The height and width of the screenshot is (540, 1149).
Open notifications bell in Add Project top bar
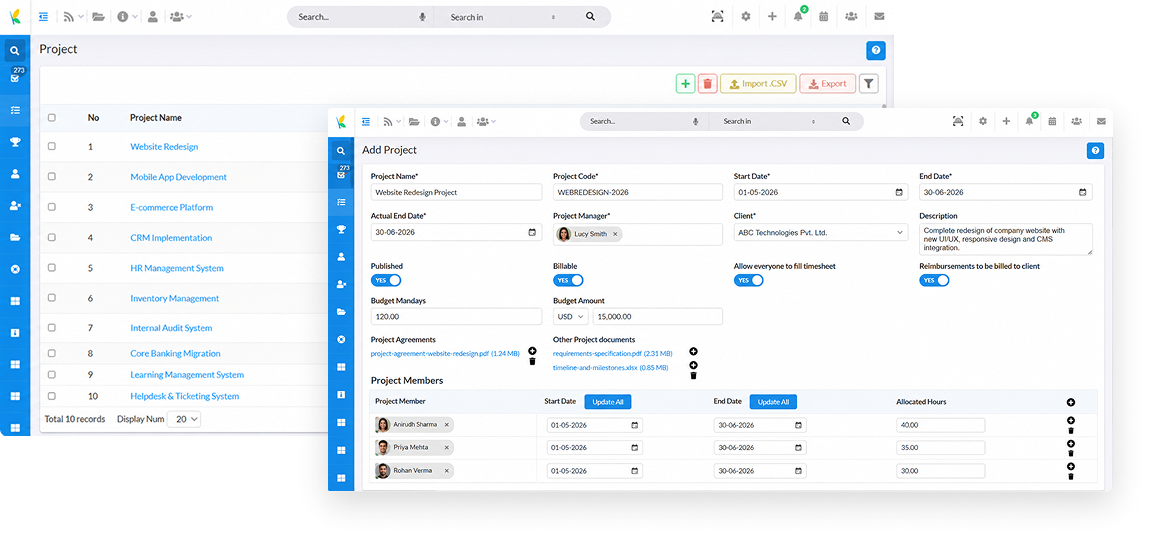(x=1030, y=121)
